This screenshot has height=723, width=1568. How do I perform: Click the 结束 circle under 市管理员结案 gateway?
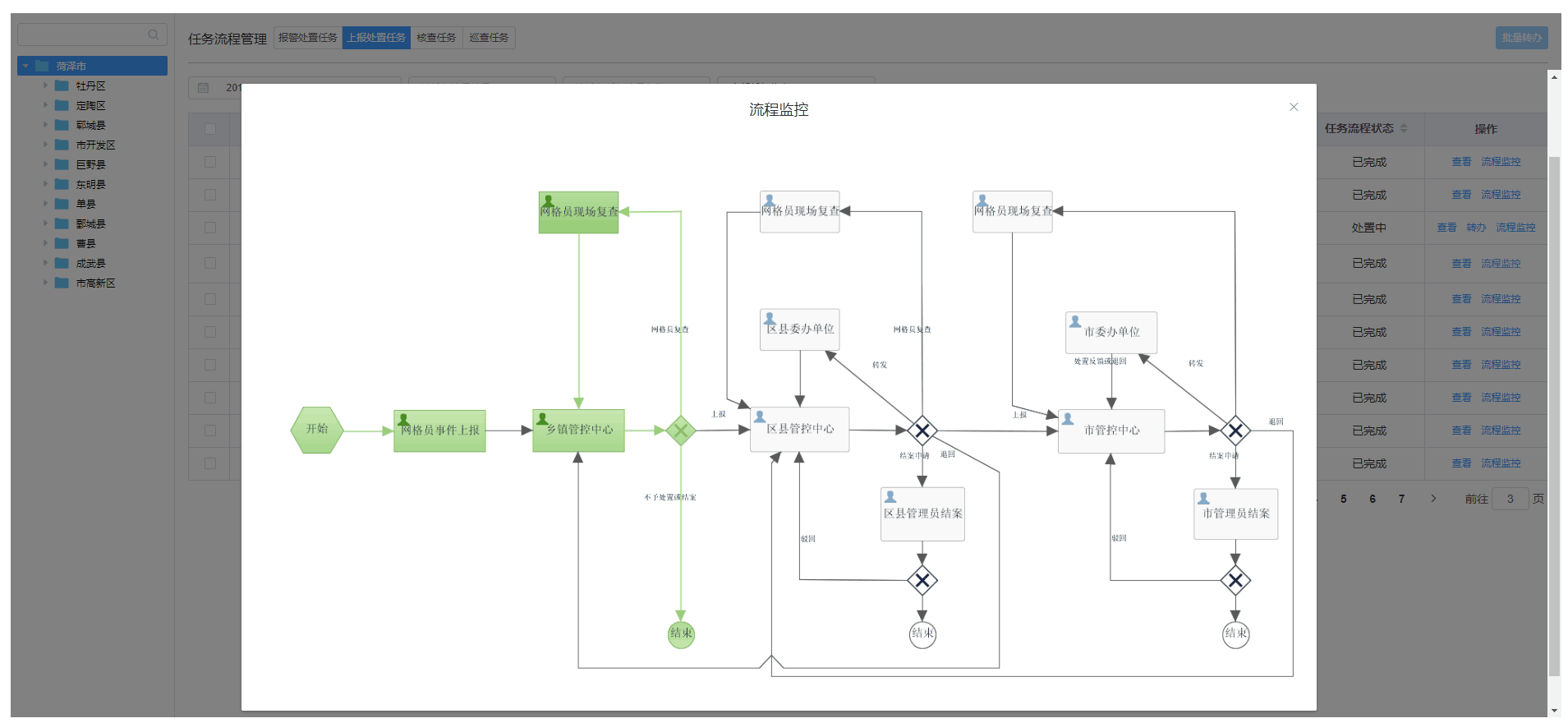(1235, 633)
